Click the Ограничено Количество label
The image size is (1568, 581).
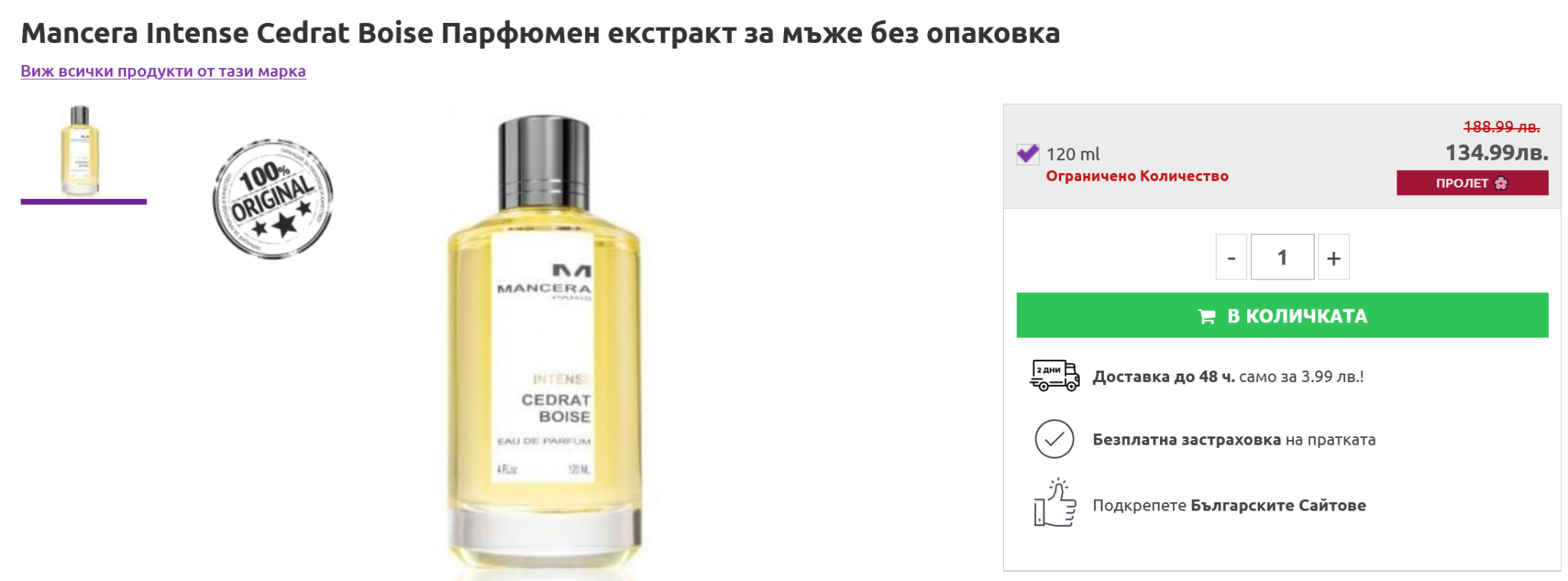coord(1137,176)
